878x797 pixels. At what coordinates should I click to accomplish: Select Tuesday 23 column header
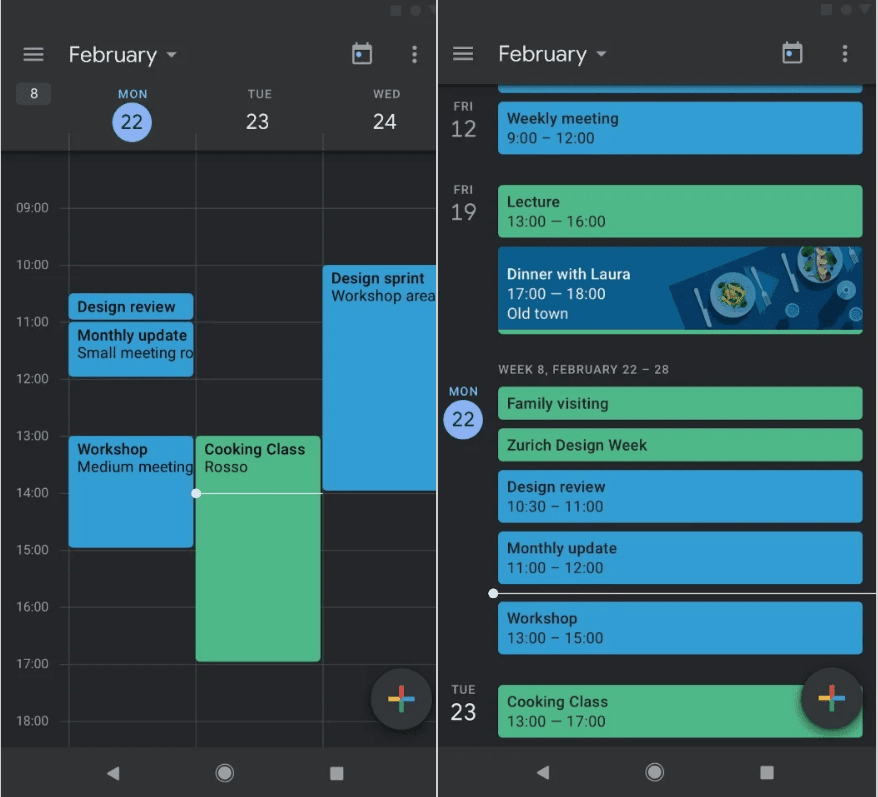(258, 111)
